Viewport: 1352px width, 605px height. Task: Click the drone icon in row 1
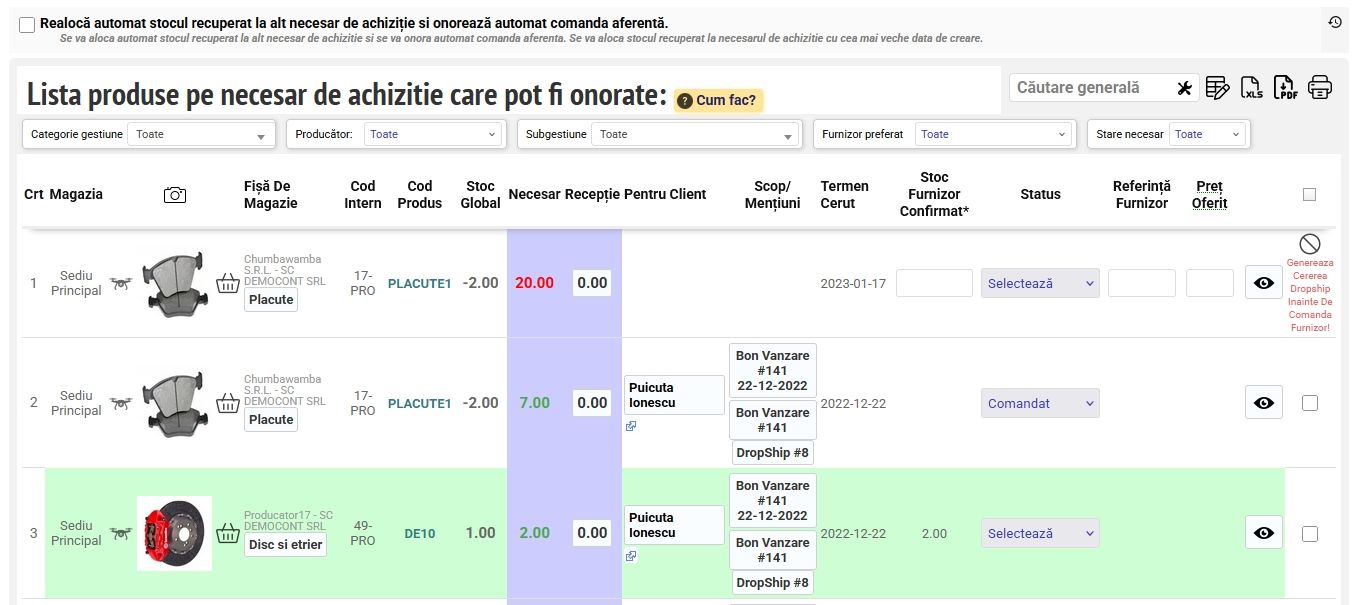coord(121,283)
